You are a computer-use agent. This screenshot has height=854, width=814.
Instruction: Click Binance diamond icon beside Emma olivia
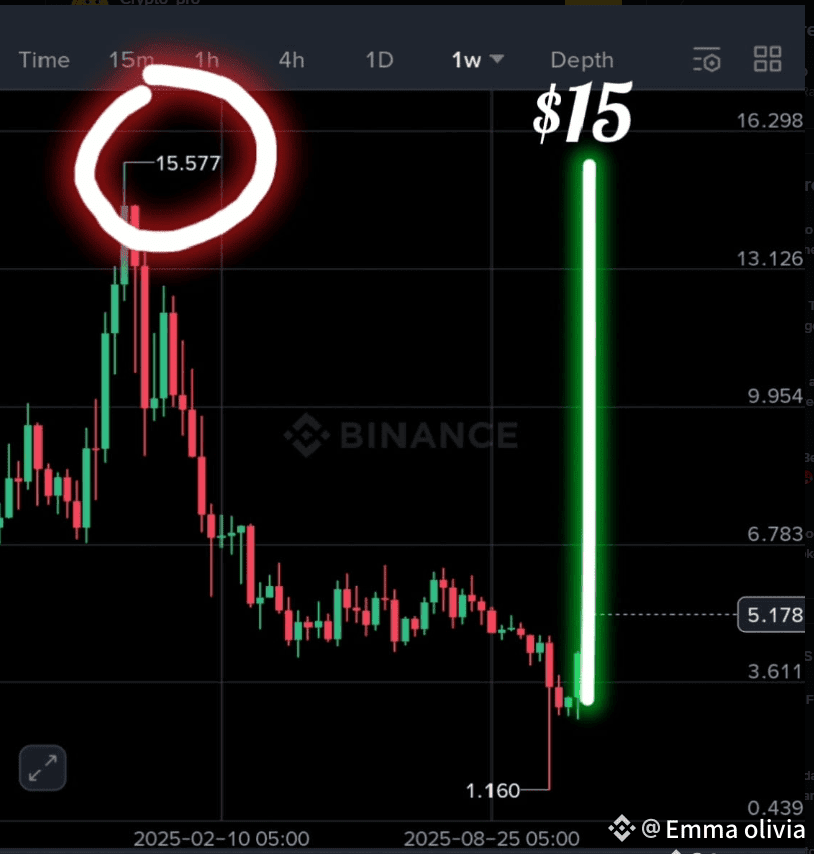622,828
